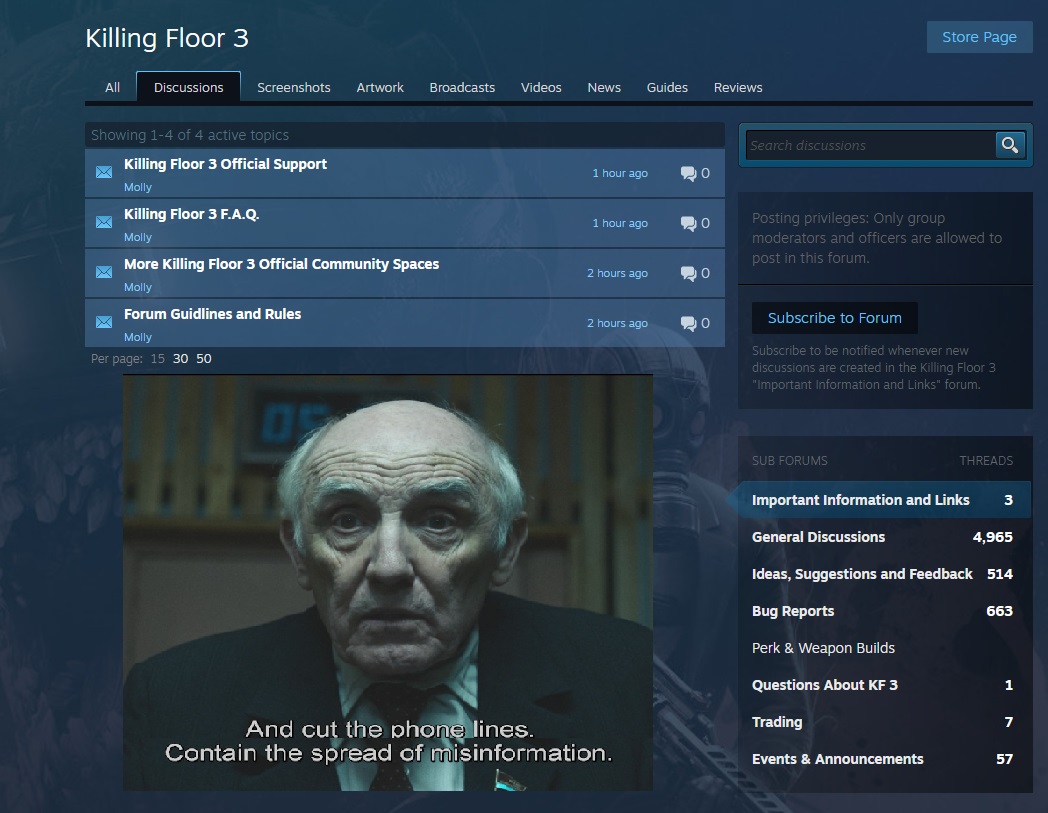Click author Molly under Community Spaces topic
Screen dimensions: 1048x813
pos(138,287)
